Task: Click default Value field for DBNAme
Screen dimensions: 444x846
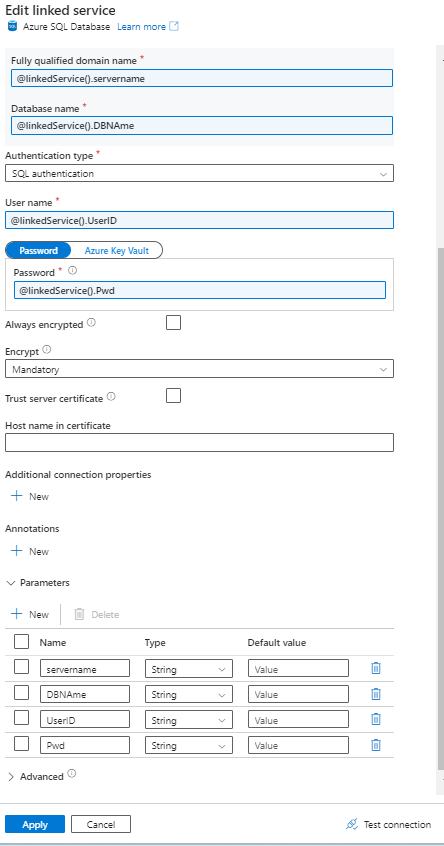Action: pos(298,694)
